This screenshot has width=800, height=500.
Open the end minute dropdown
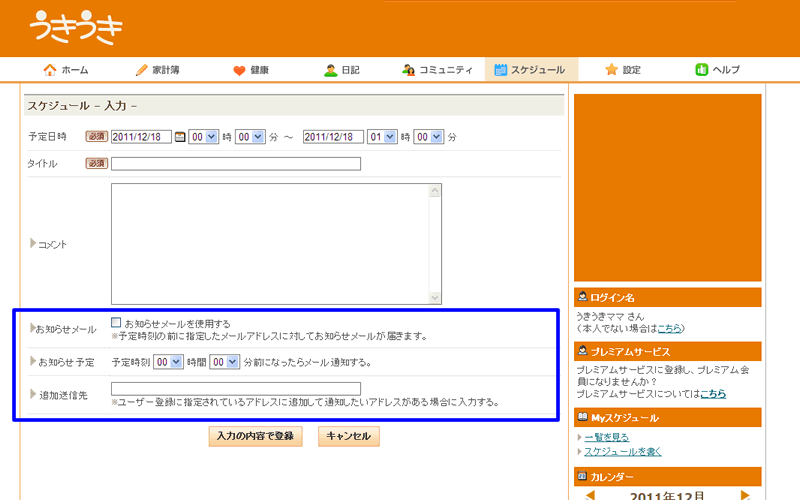429,137
